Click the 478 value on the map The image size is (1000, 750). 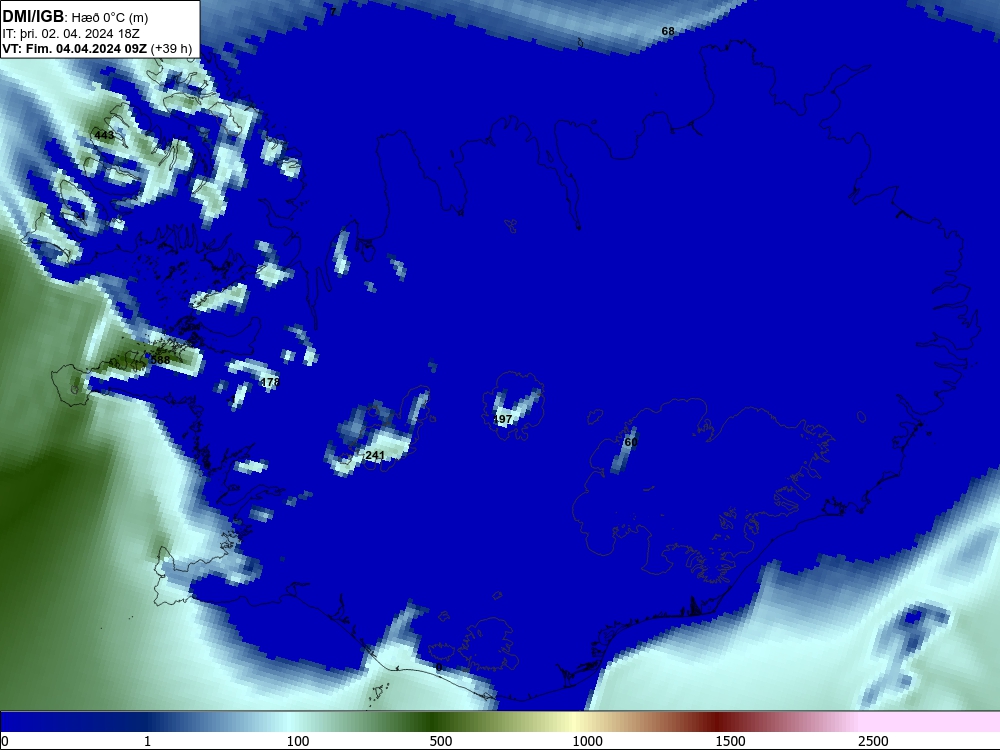click(x=270, y=382)
